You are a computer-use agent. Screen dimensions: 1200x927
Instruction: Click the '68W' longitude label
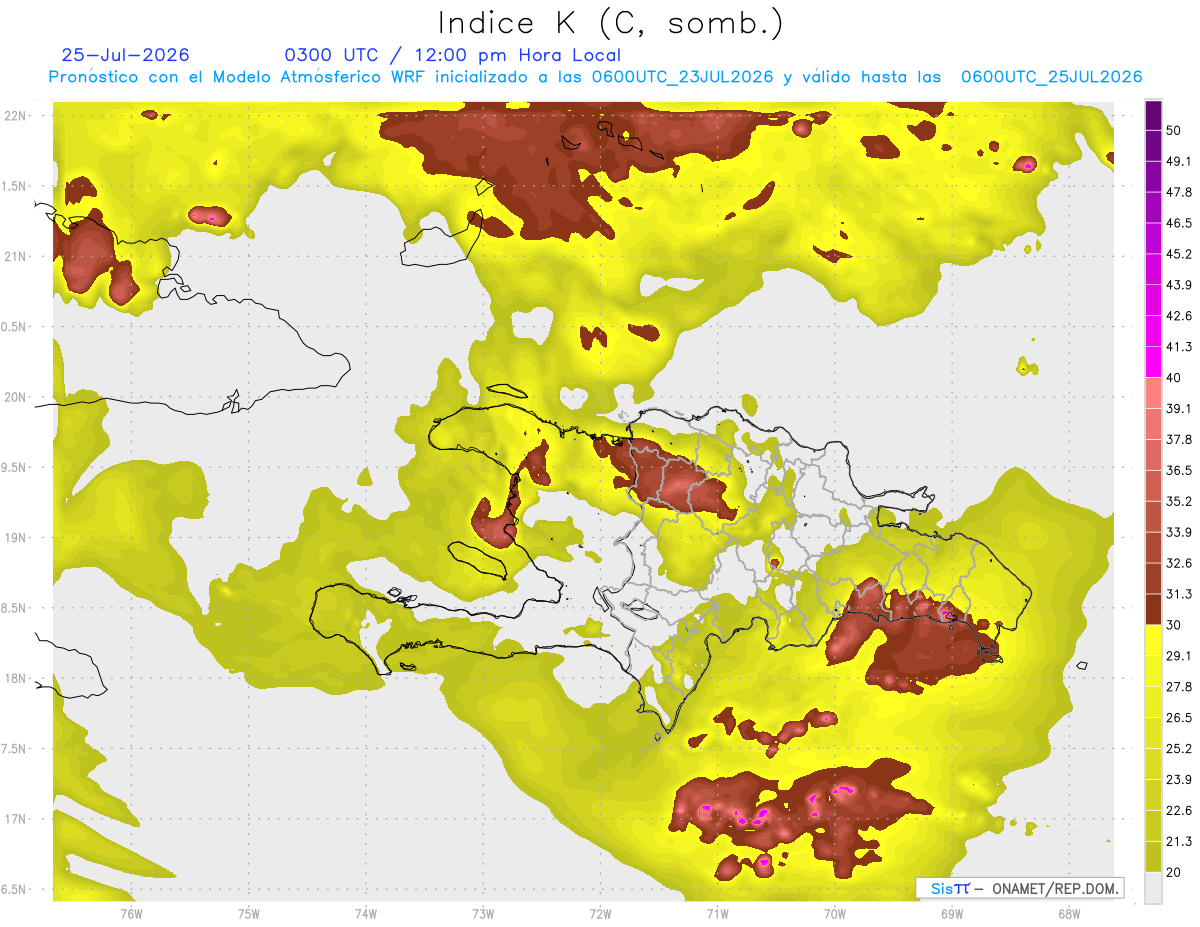coord(1069,913)
